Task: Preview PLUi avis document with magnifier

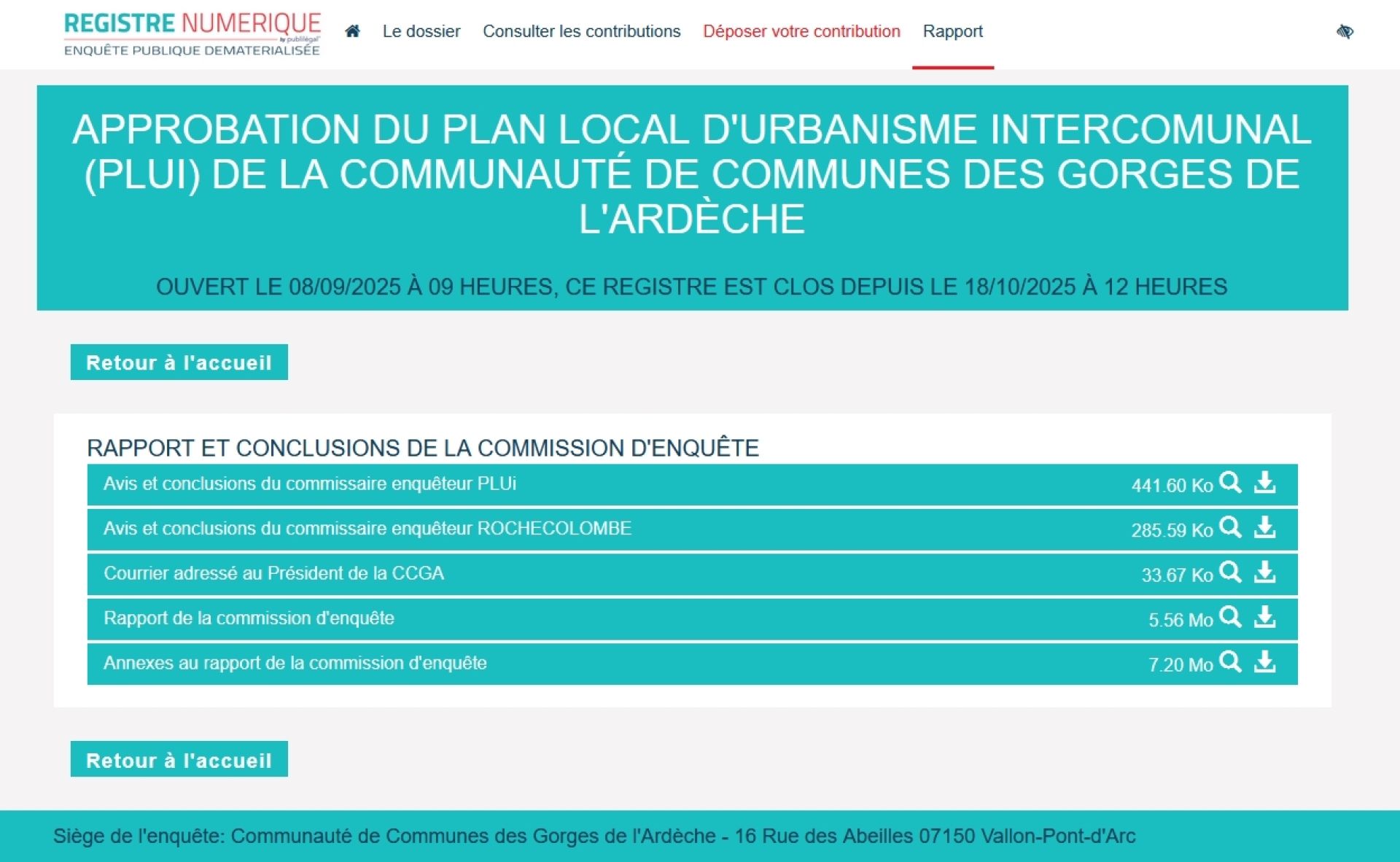Action: coord(1230,483)
